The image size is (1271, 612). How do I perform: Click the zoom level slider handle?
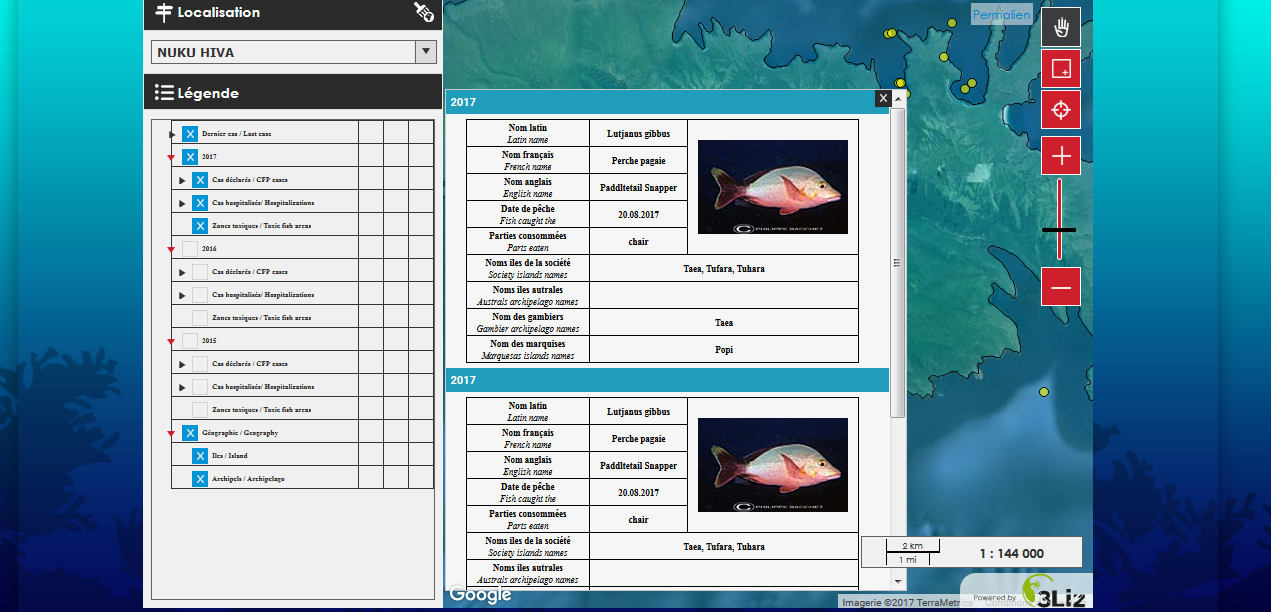(1059, 230)
